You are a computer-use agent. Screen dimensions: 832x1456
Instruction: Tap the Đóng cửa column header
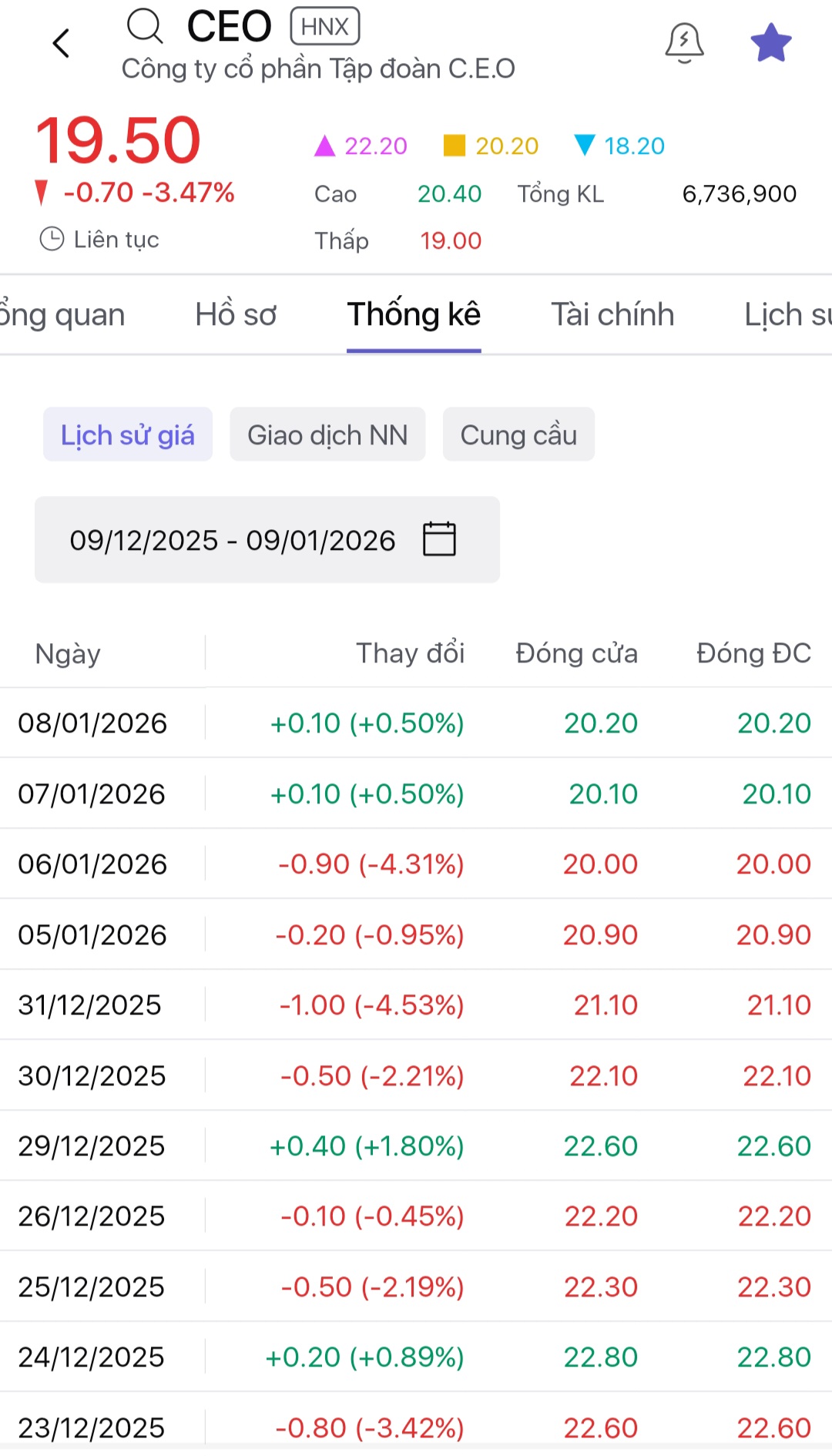click(576, 653)
